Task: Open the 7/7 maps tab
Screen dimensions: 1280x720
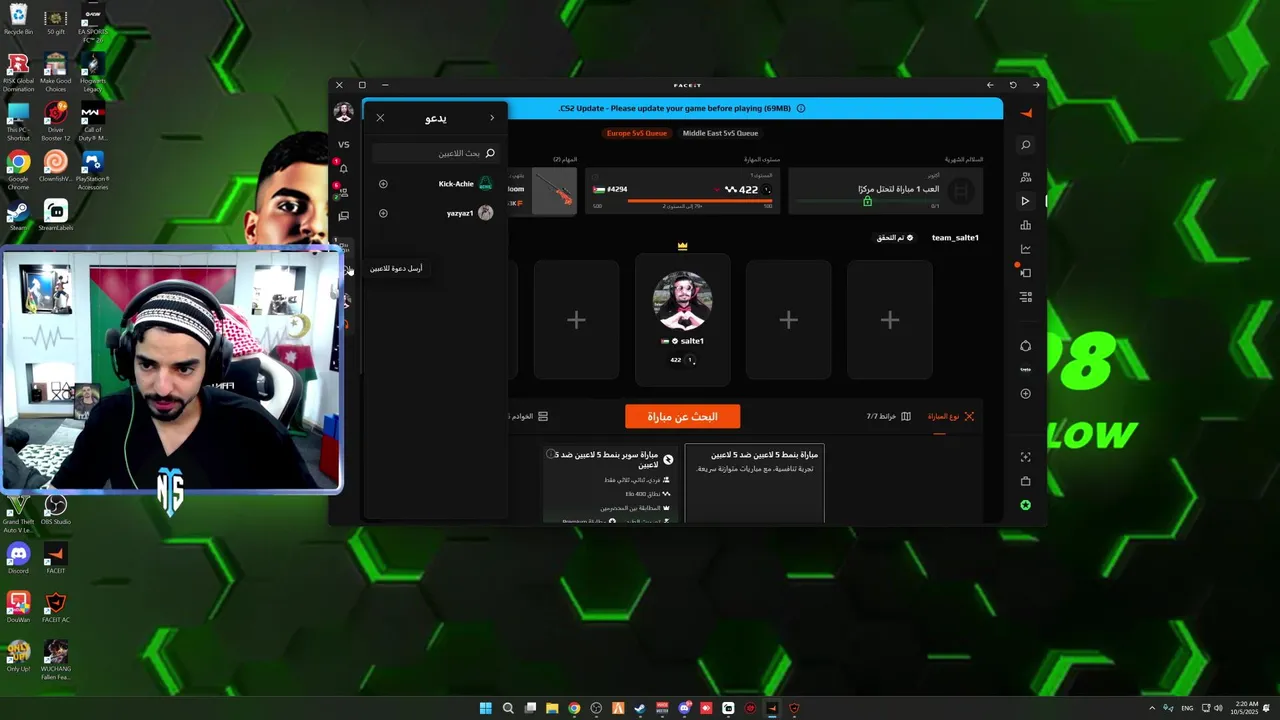Action: point(888,416)
